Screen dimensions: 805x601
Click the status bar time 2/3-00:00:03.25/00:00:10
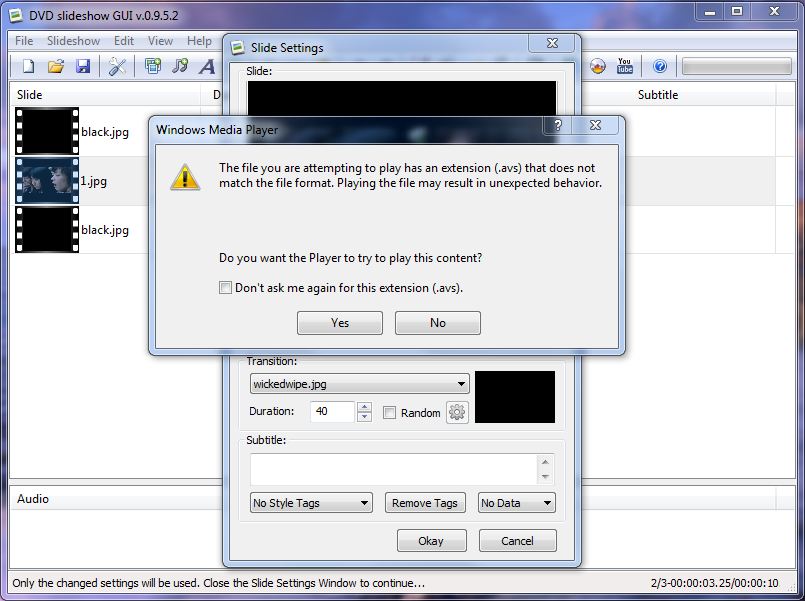coord(714,583)
